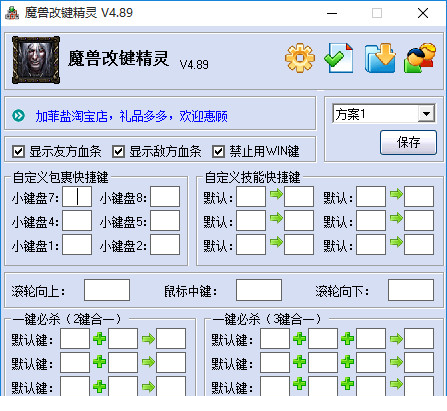
Task: Click the 滚轮向下 input box
Action: pyautogui.click(x=411, y=290)
